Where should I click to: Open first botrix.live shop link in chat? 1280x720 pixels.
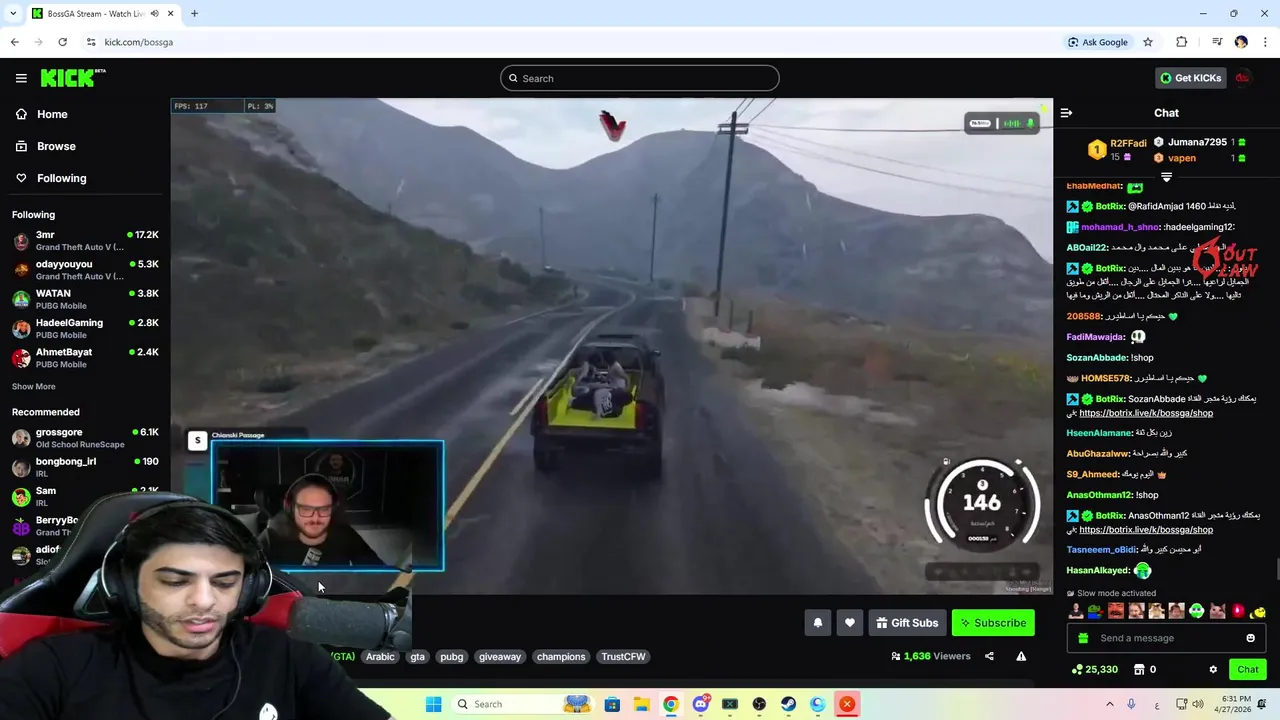click(1146, 413)
